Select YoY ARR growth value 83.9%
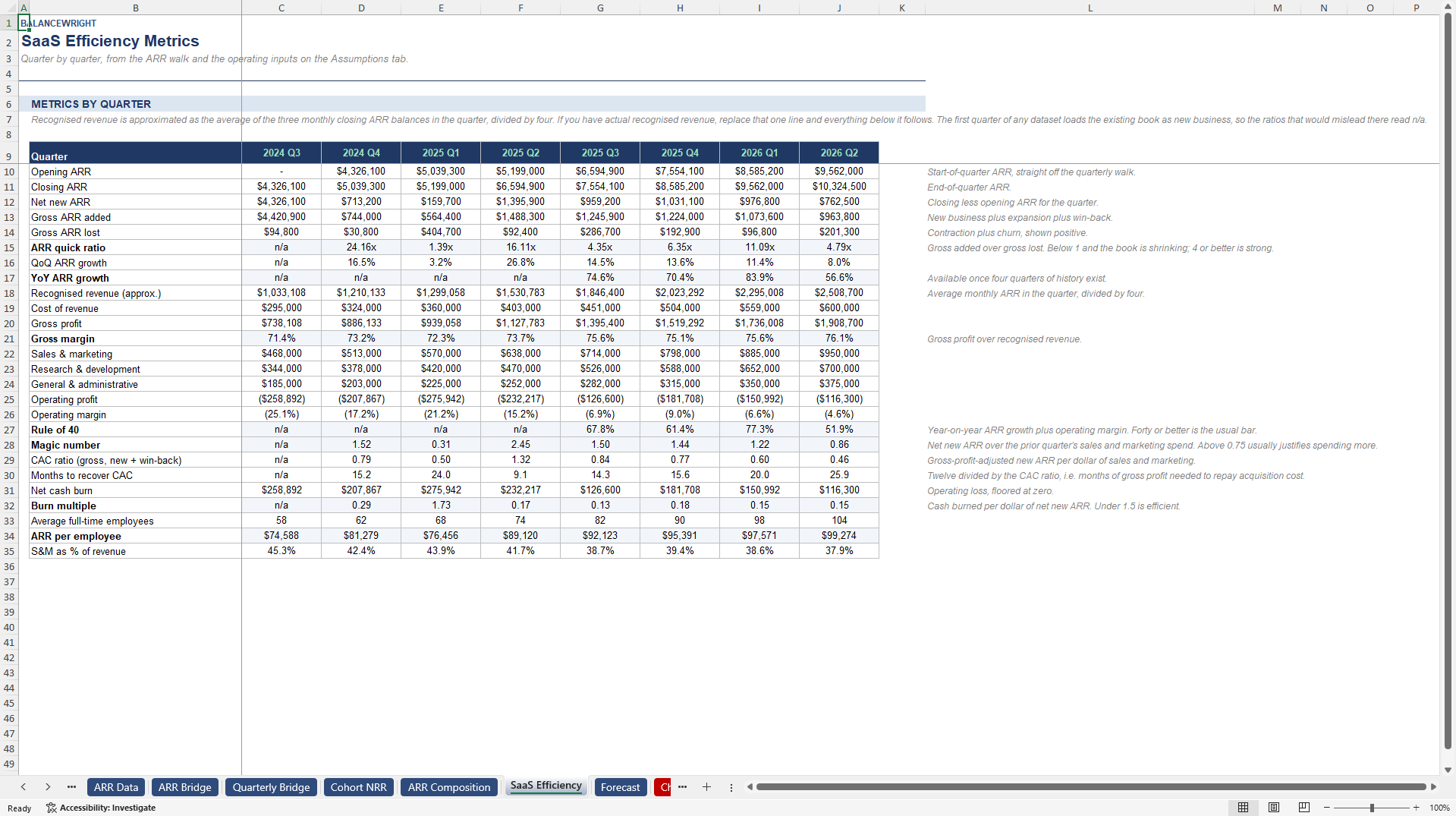1456x816 pixels. tap(759, 278)
